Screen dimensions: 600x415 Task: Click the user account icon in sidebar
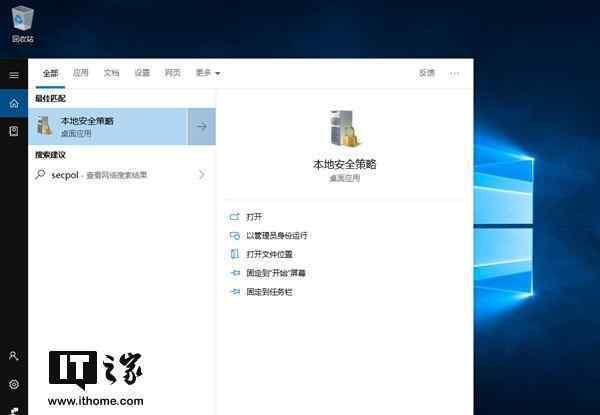14,356
